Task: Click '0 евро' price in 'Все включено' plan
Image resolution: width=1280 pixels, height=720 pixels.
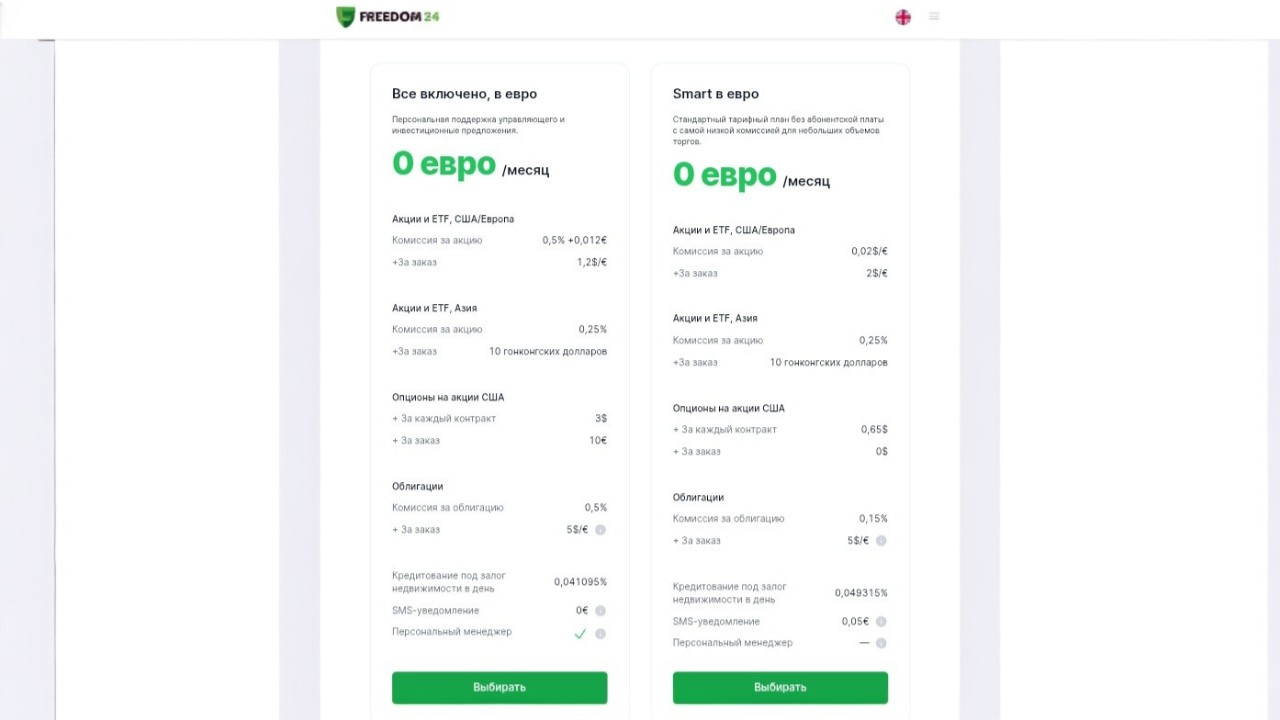Action: point(443,164)
